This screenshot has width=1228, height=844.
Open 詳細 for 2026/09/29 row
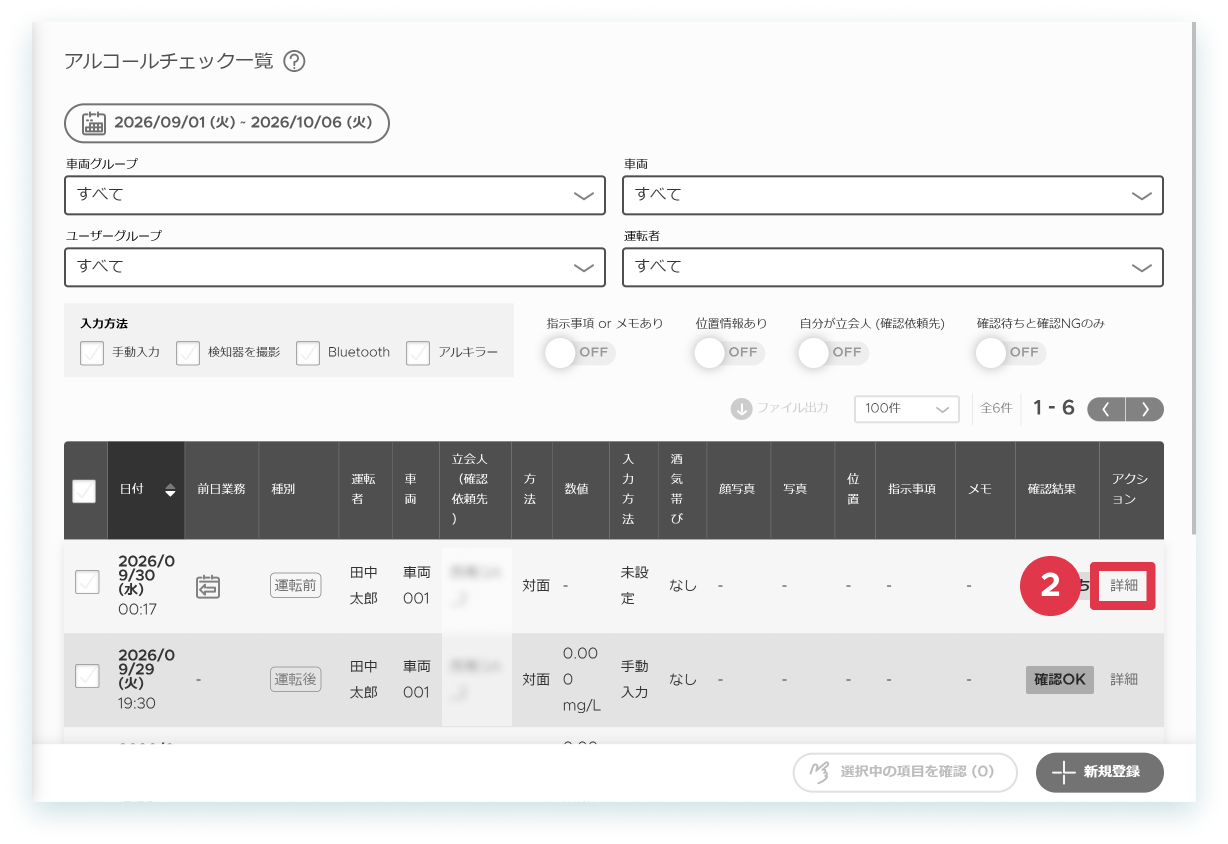click(x=1124, y=679)
